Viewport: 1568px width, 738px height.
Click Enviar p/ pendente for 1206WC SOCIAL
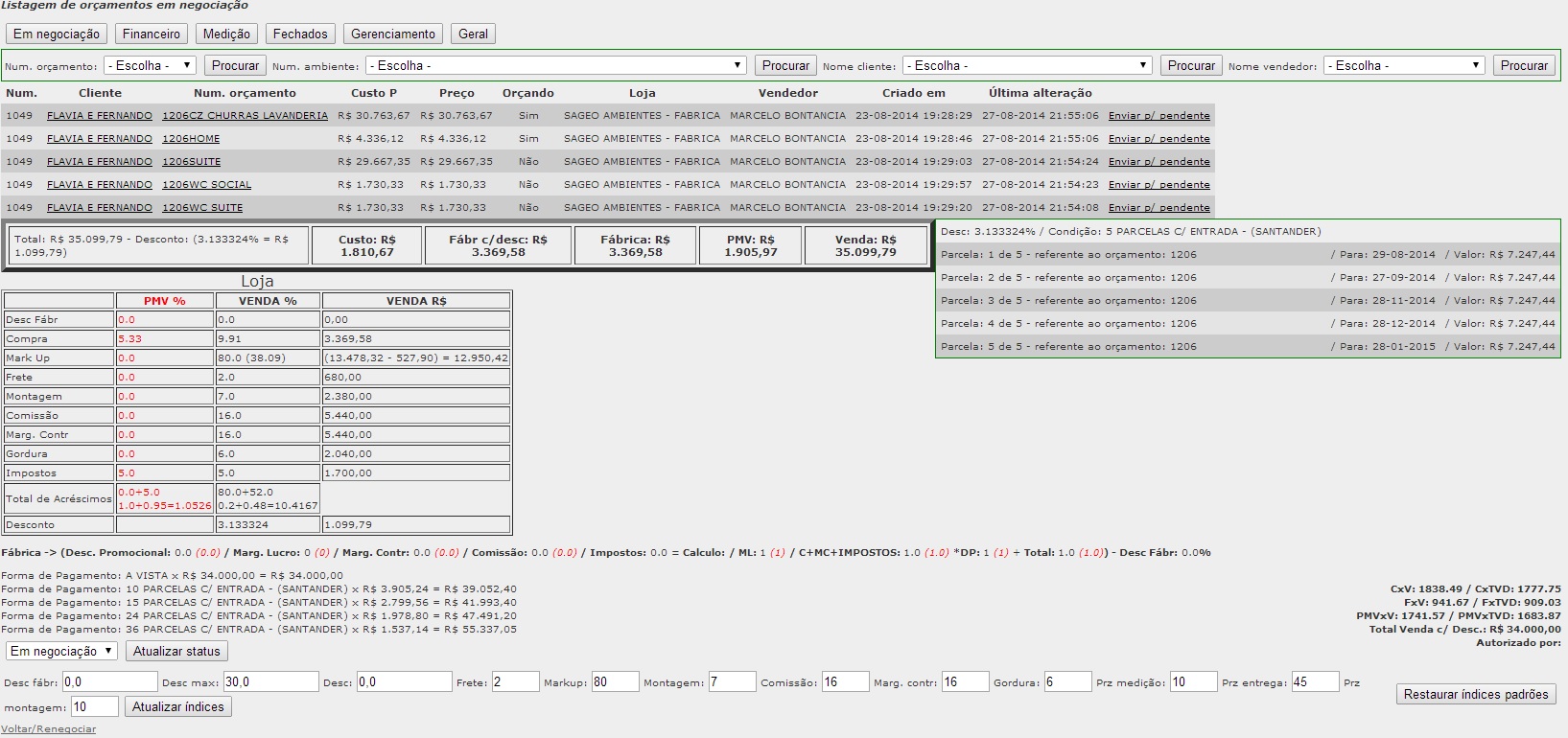pos(1159,184)
